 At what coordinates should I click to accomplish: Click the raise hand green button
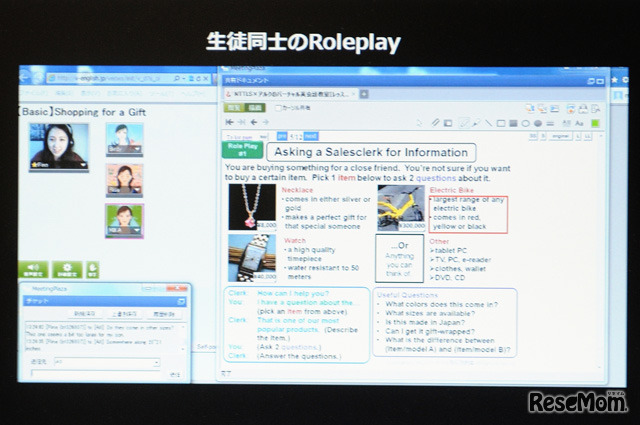pyautogui.click(x=93, y=270)
